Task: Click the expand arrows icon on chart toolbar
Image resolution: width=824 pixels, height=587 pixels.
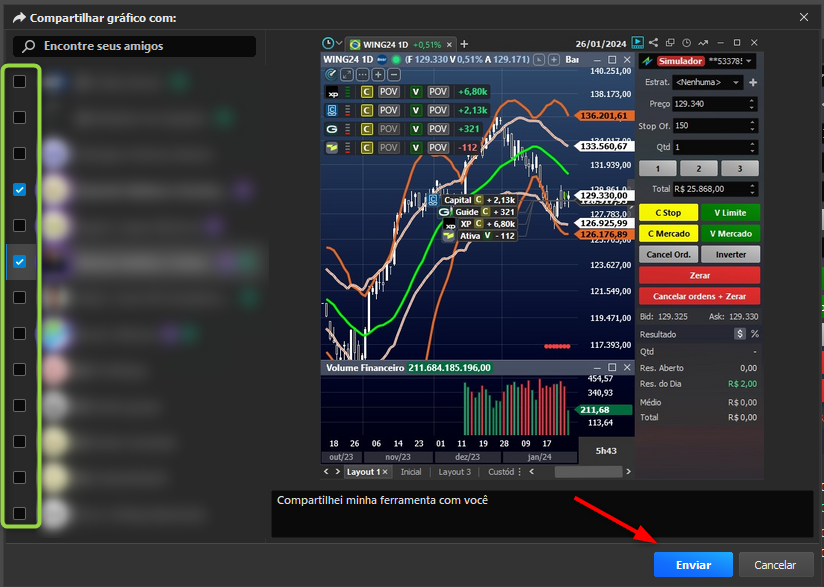Action: 347,75
